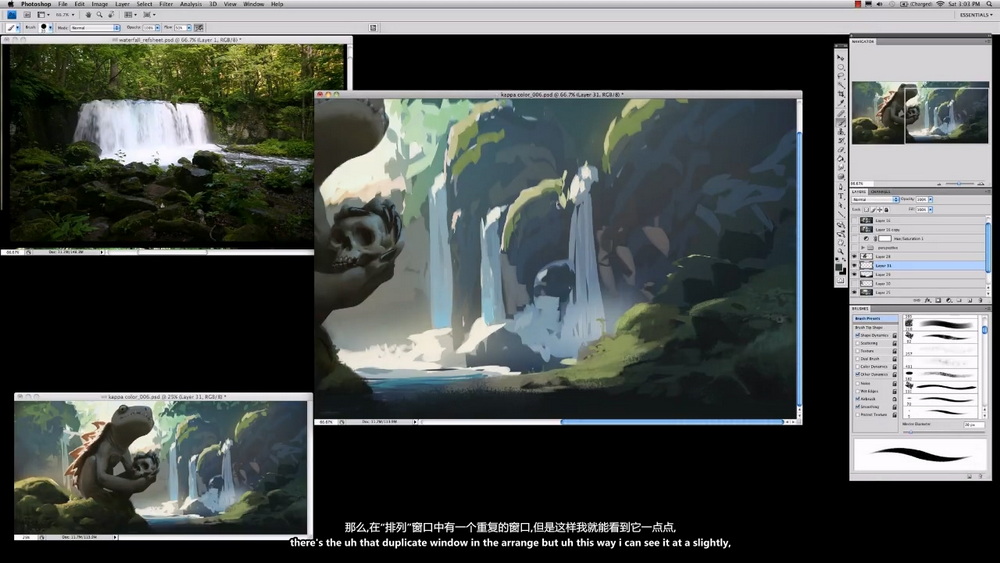Open Spotlight search in the menu bar
This screenshot has width=1000, height=563.
click(989, 4)
